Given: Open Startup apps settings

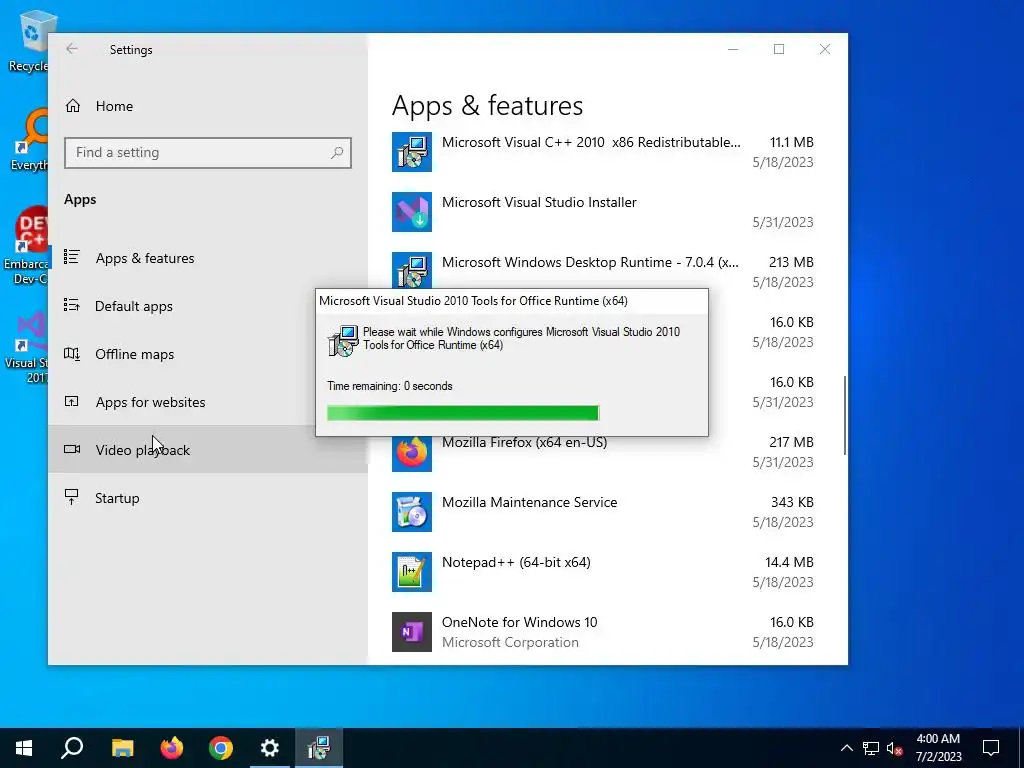Looking at the screenshot, I should 208,498.
